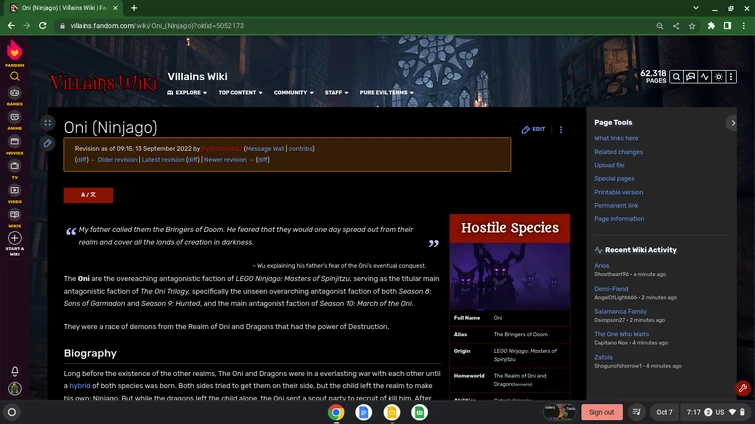The width and height of the screenshot is (755, 424).
Task: Open a new Chrome tab
Action: coord(134,8)
